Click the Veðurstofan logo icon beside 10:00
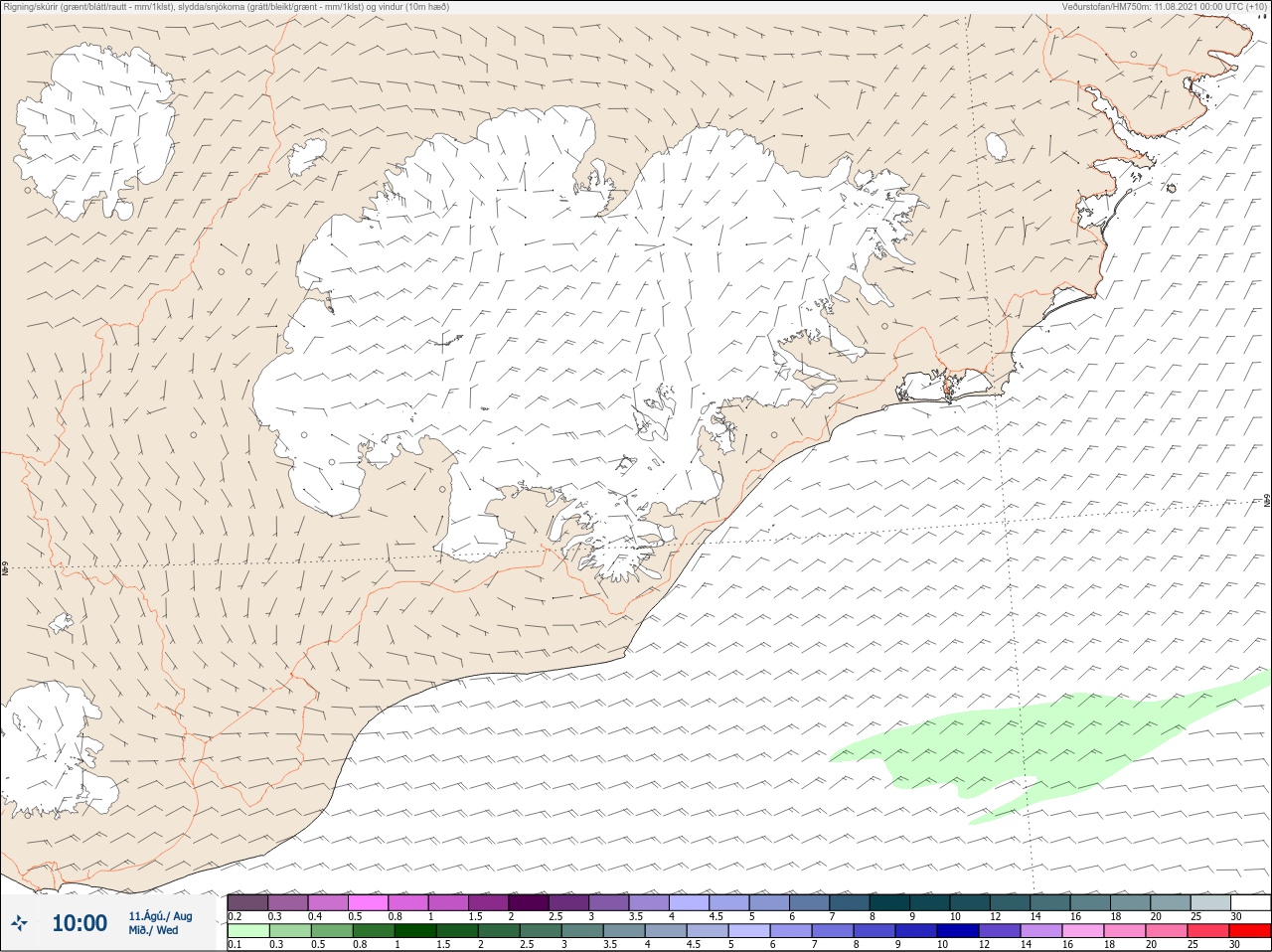1272x952 pixels. coord(19,923)
